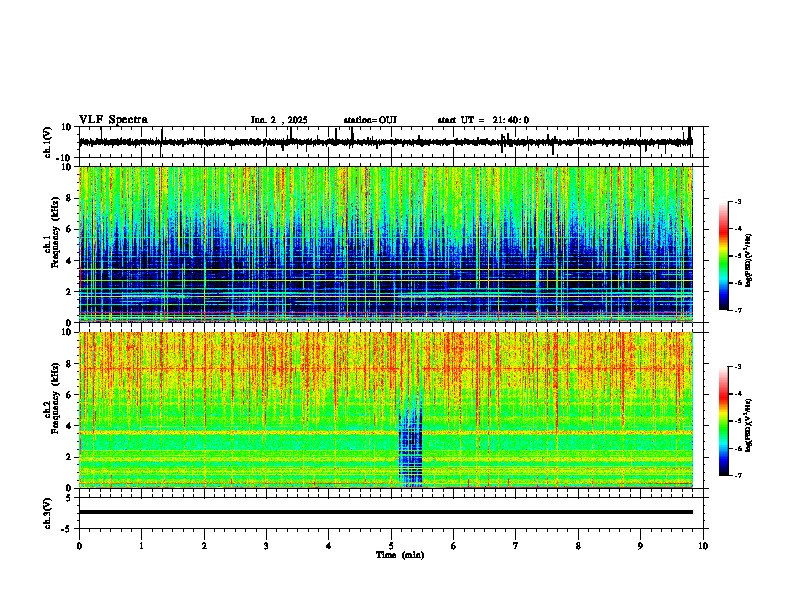
Task: Click the "-7" value below the ch.2 color bar
Action: (737, 475)
